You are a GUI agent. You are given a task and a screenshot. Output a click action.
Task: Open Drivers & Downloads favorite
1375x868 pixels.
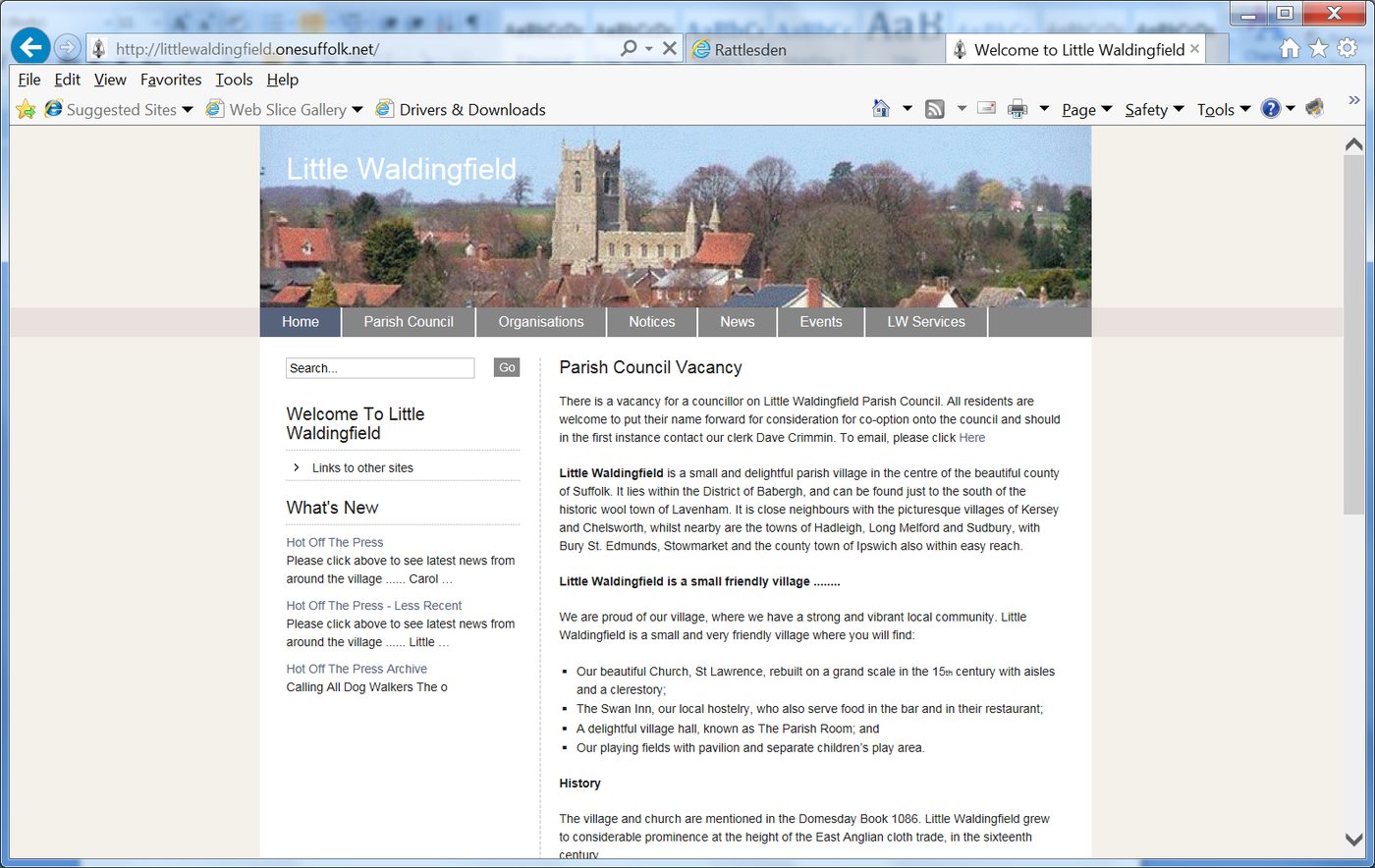461,109
